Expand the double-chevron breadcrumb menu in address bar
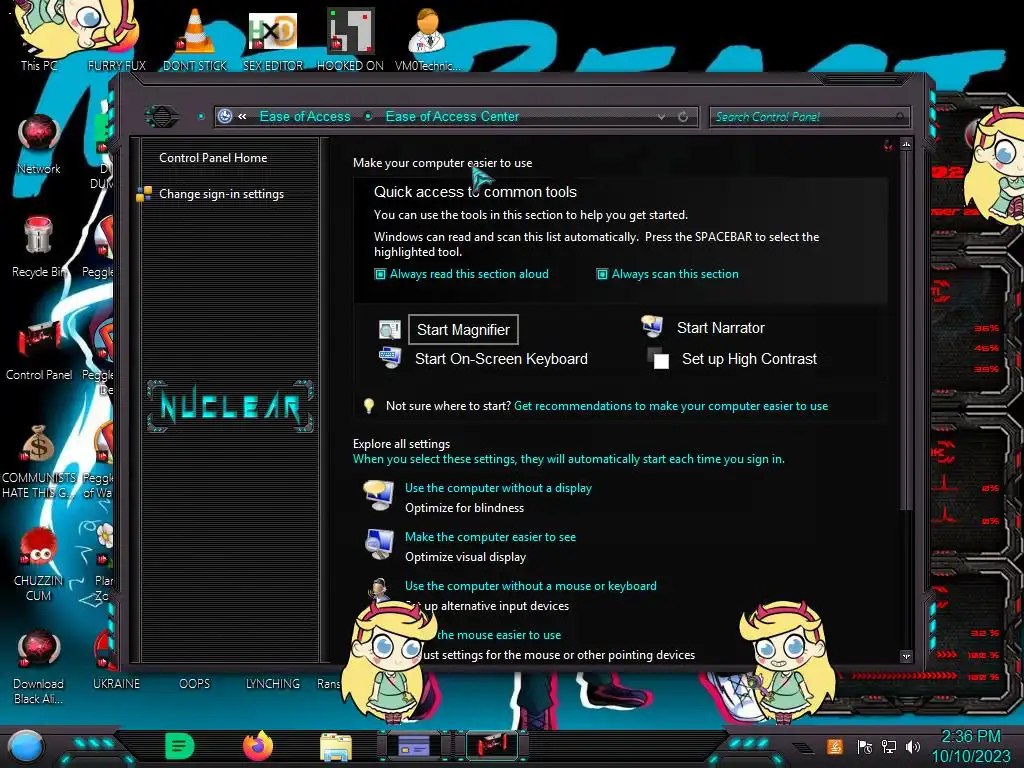The width and height of the screenshot is (1024, 768). (242, 116)
